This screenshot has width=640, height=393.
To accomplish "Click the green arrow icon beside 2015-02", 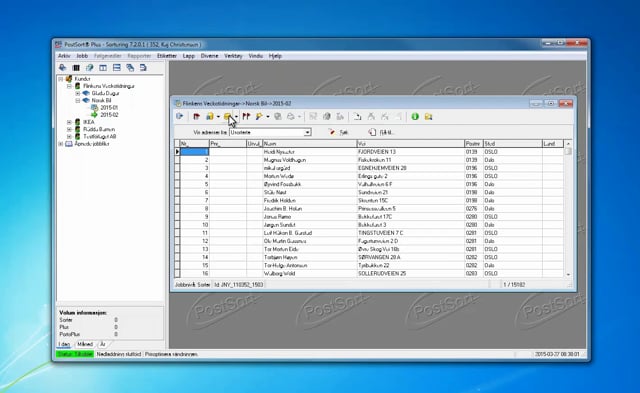I will [94, 115].
